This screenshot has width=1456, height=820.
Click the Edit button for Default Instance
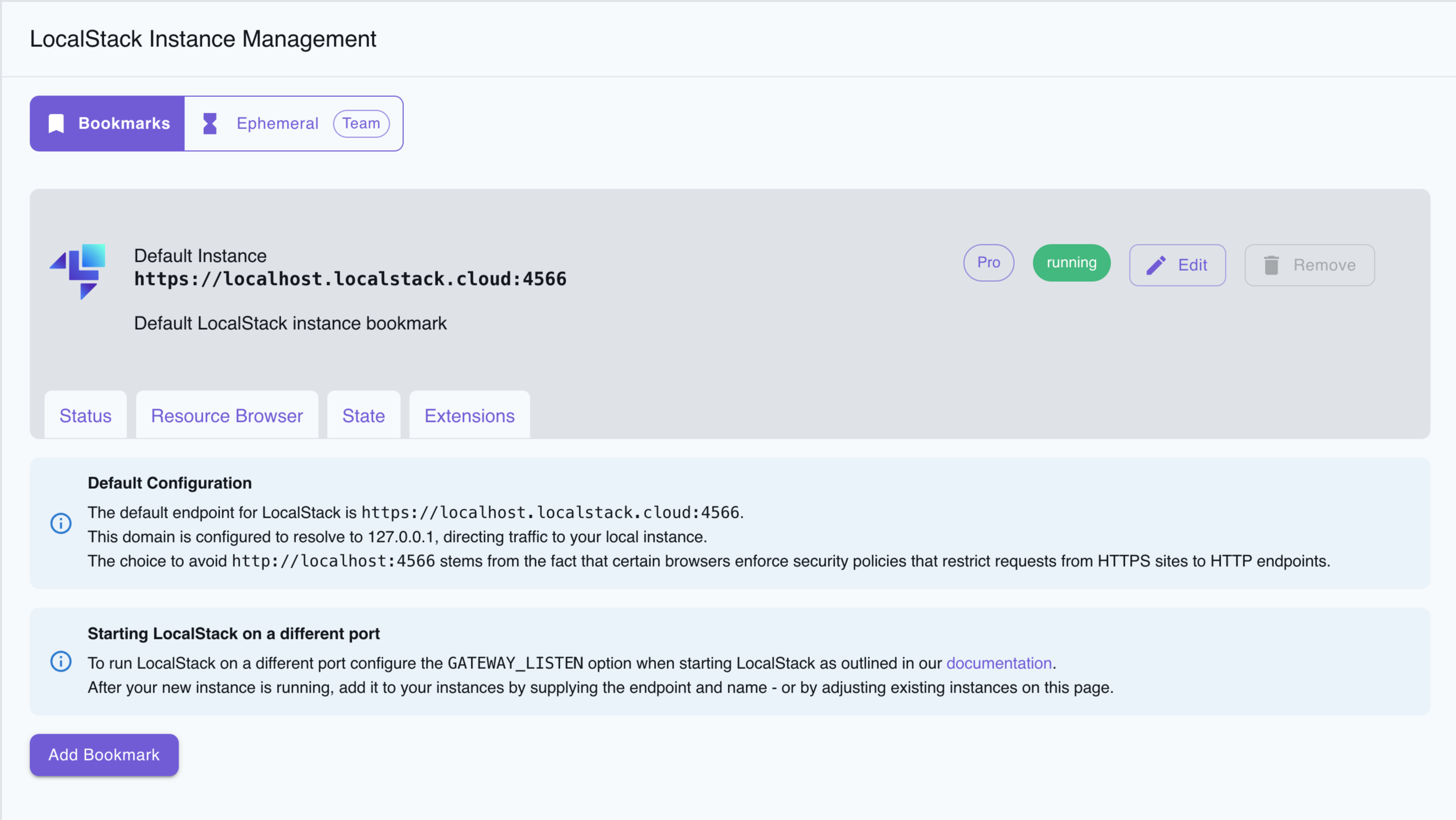(1177, 264)
